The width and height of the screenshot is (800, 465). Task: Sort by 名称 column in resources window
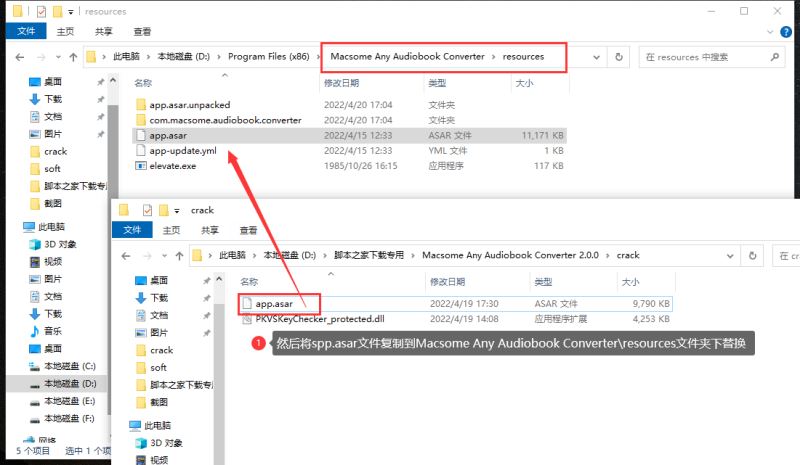point(143,83)
